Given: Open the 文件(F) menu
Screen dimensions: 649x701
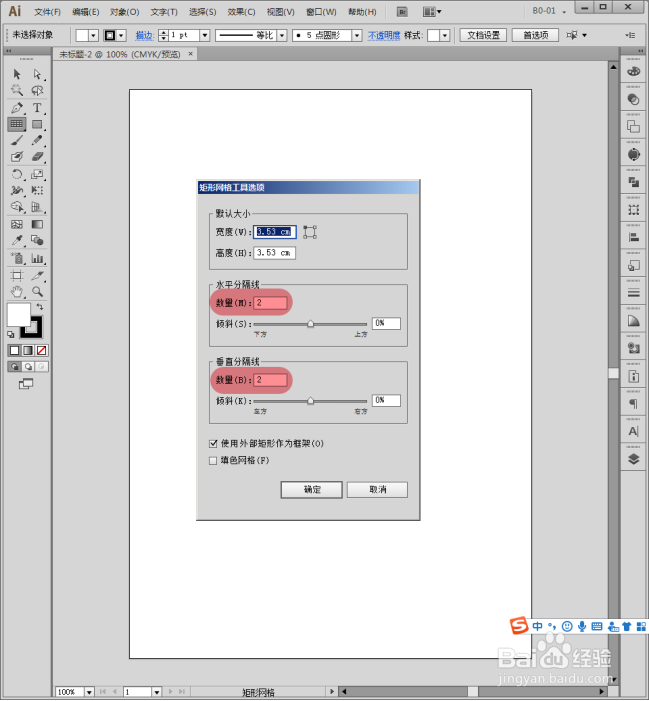Looking at the screenshot, I should tap(47, 12).
